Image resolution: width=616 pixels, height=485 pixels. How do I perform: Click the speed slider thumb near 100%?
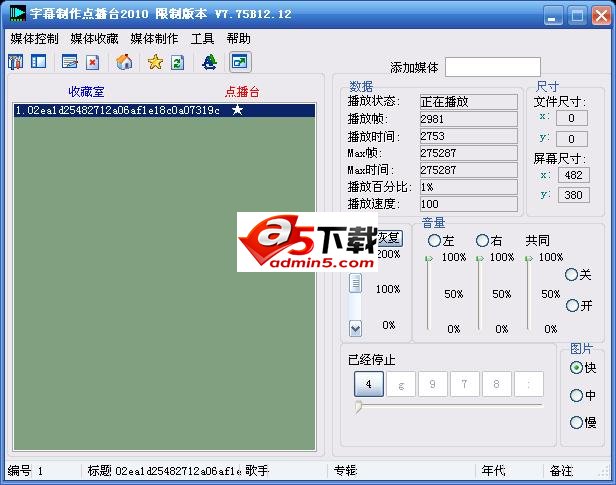click(355, 283)
